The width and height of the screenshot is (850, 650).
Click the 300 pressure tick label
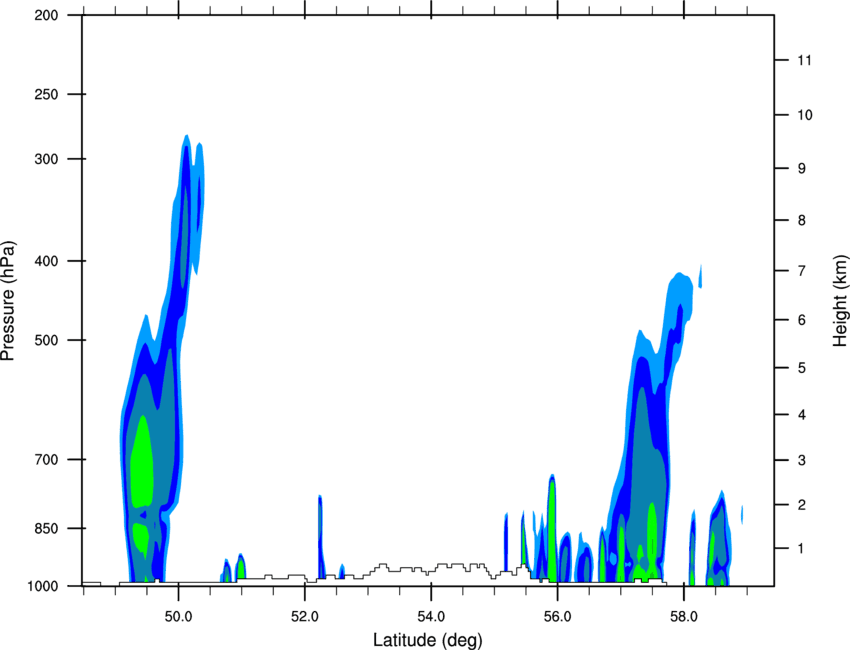tap(46, 159)
